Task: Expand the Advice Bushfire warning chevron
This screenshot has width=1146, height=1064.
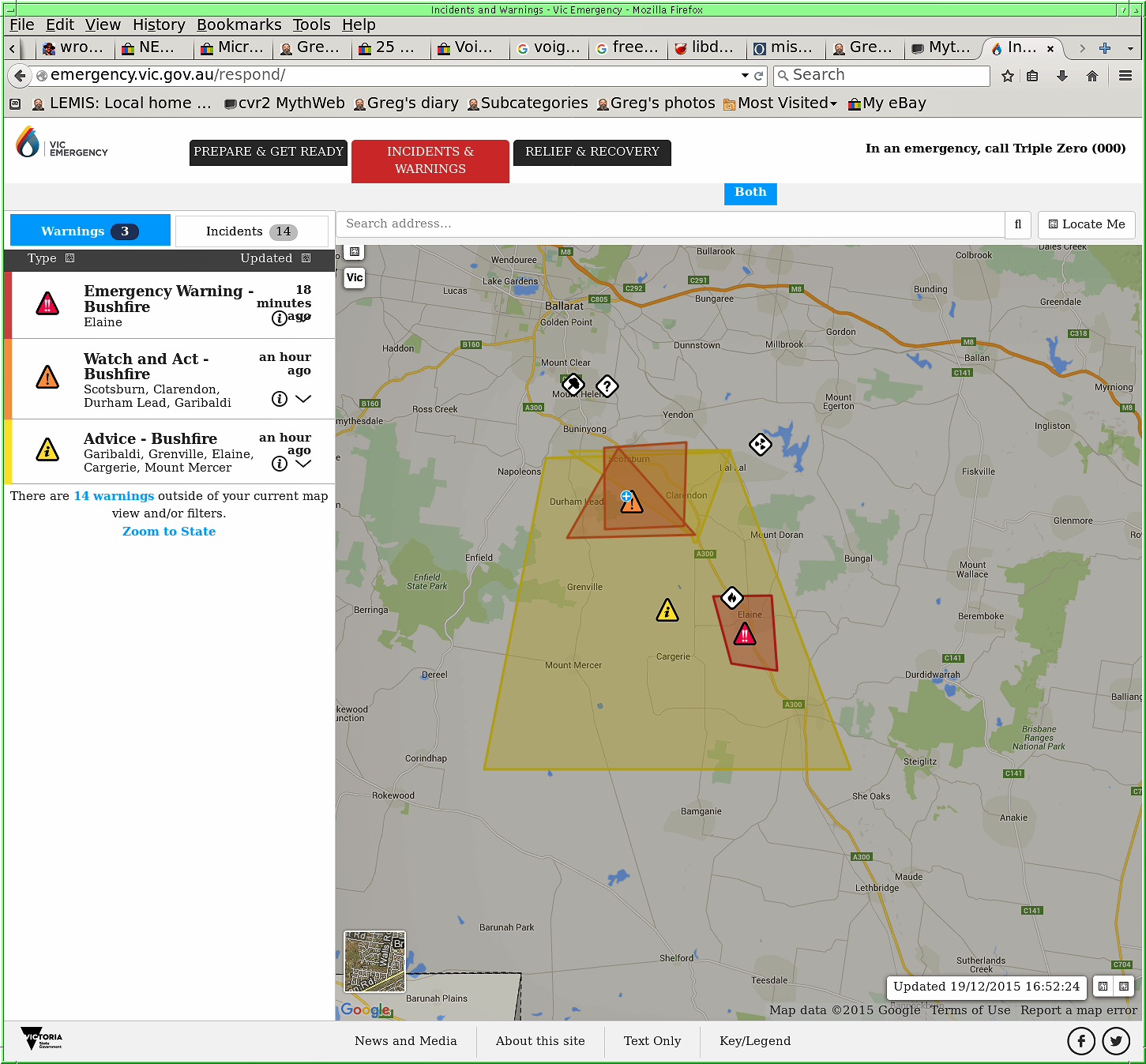Action: (x=303, y=464)
